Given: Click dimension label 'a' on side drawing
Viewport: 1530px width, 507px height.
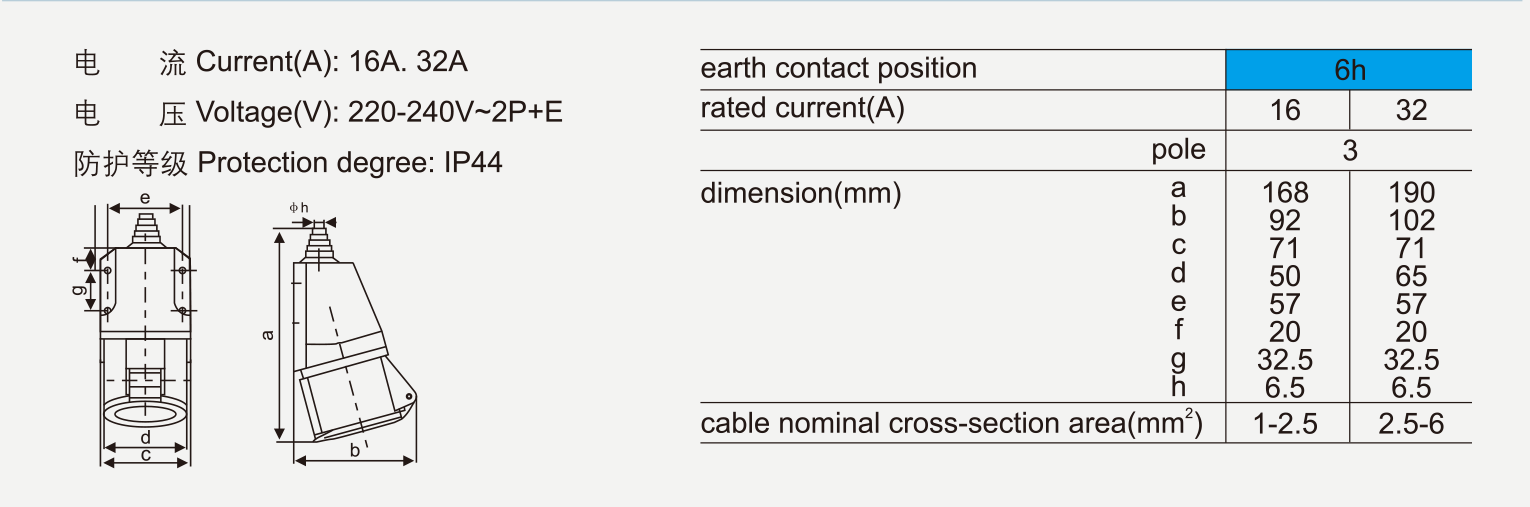Looking at the screenshot, I should tap(267, 335).
